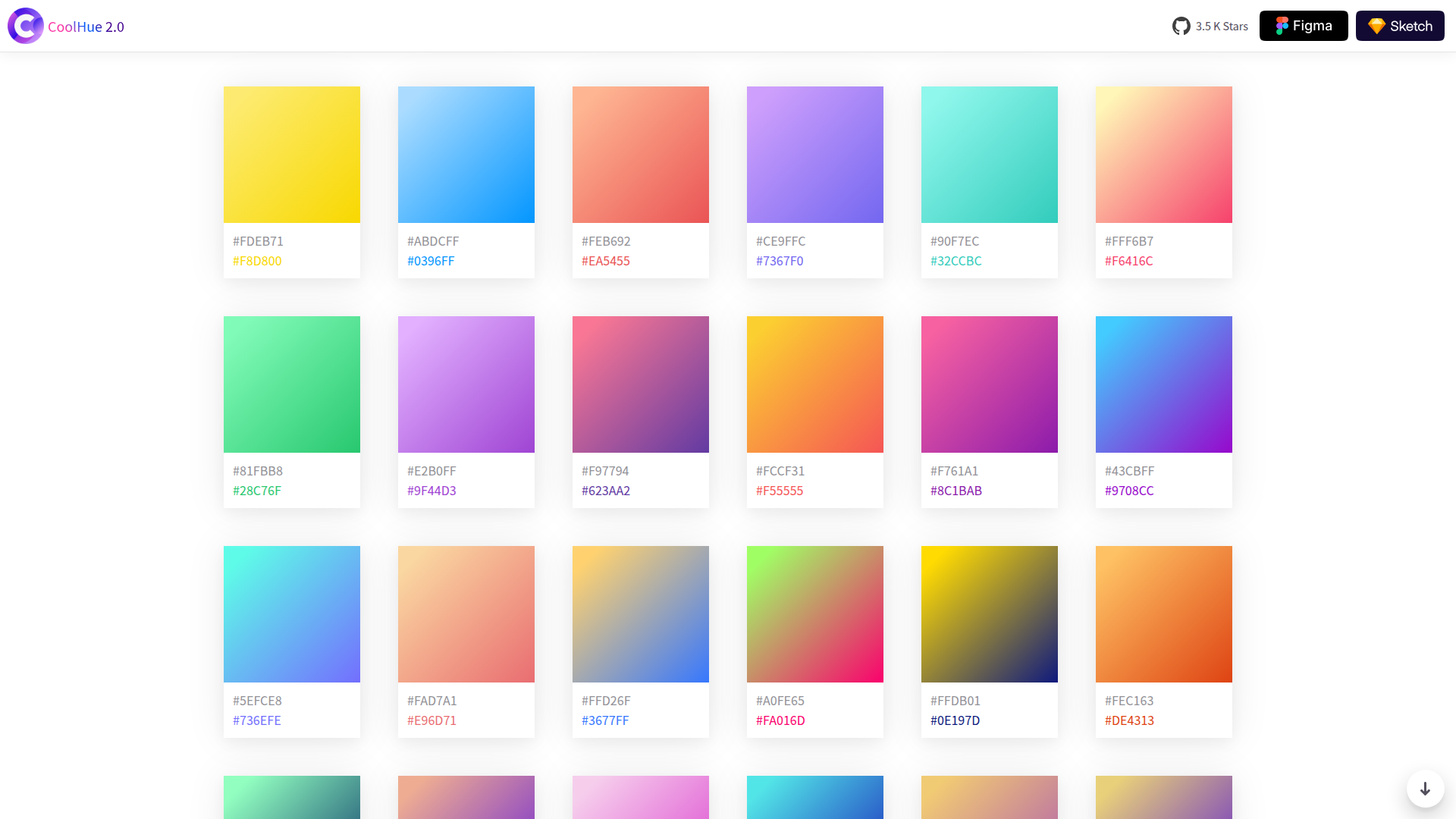Select the orange #FCCF31 gradient swatch
1456x819 pixels.
[815, 384]
